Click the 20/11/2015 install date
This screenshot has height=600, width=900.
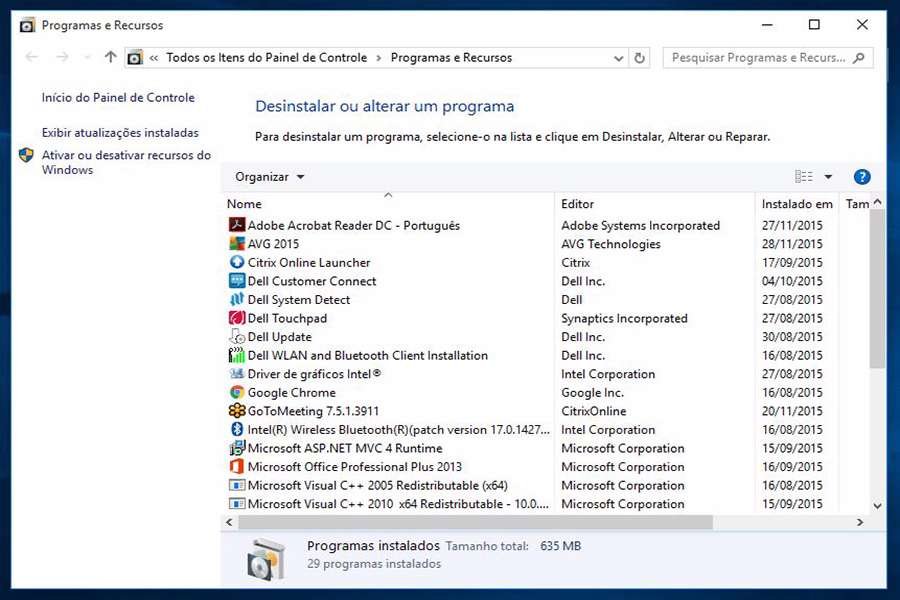(792, 411)
